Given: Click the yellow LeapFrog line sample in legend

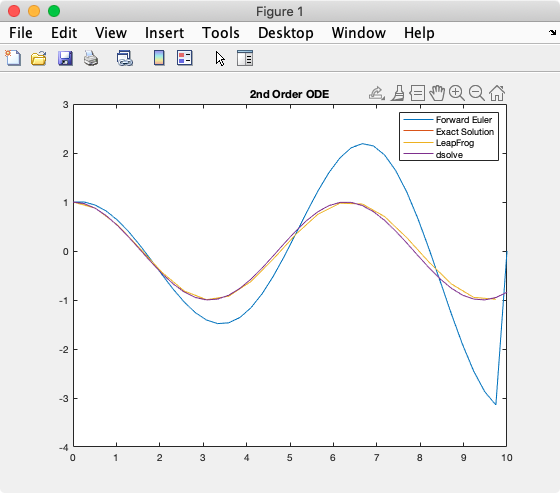Looking at the screenshot, I should [x=418, y=143].
